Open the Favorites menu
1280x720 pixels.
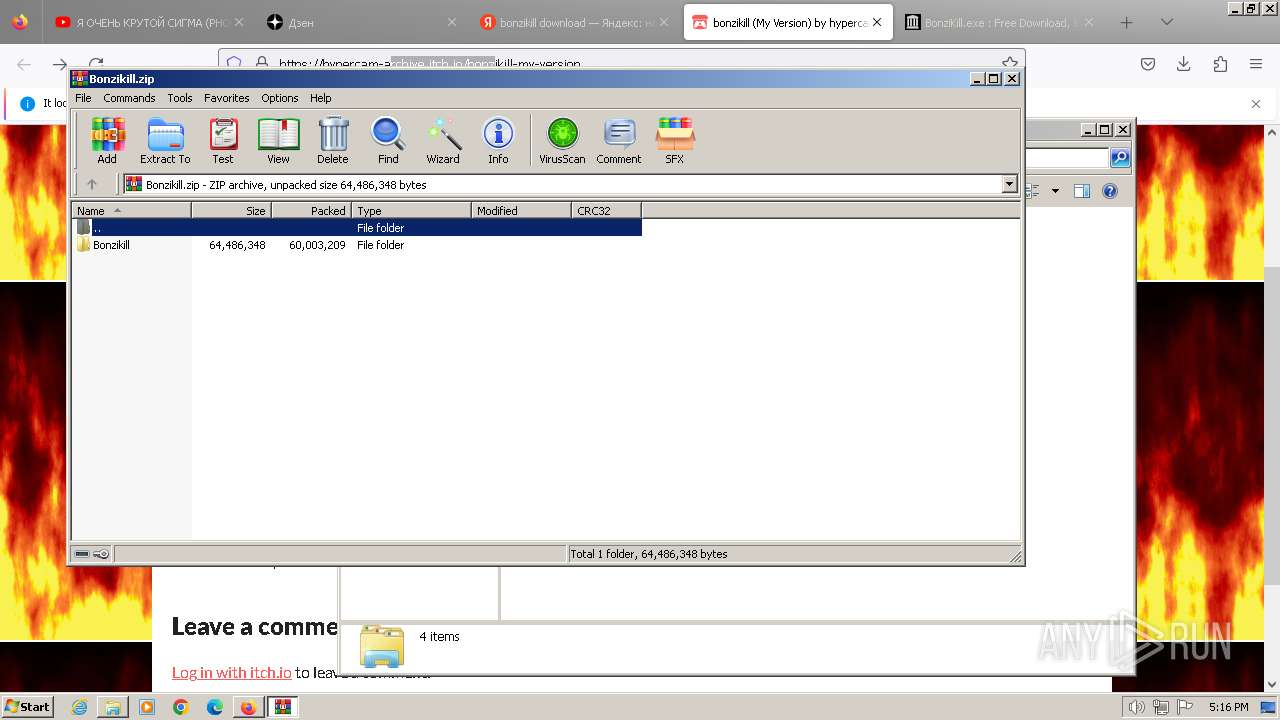(x=227, y=98)
